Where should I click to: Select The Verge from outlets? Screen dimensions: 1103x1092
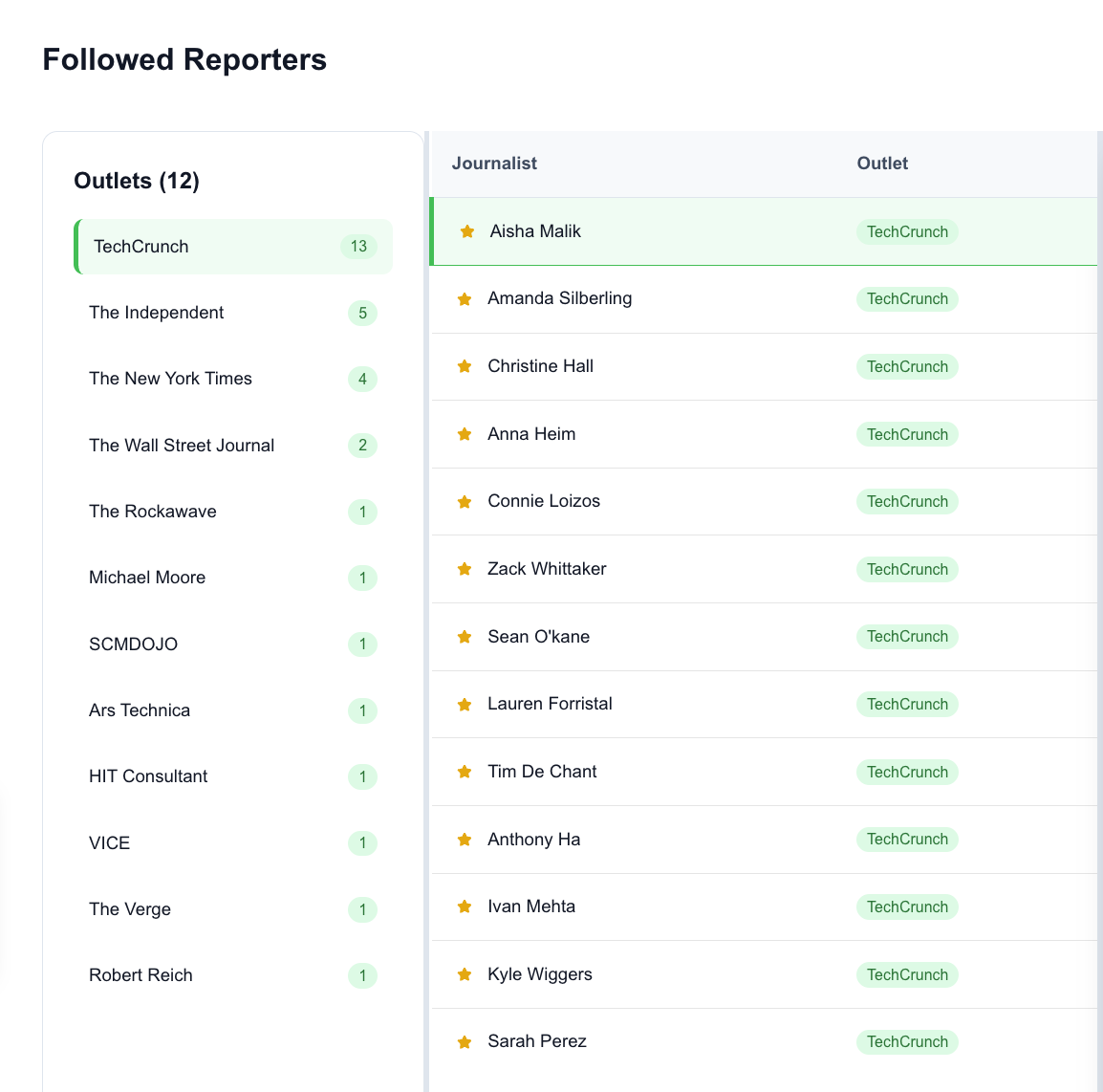pyautogui.click(x=130, y=909)
